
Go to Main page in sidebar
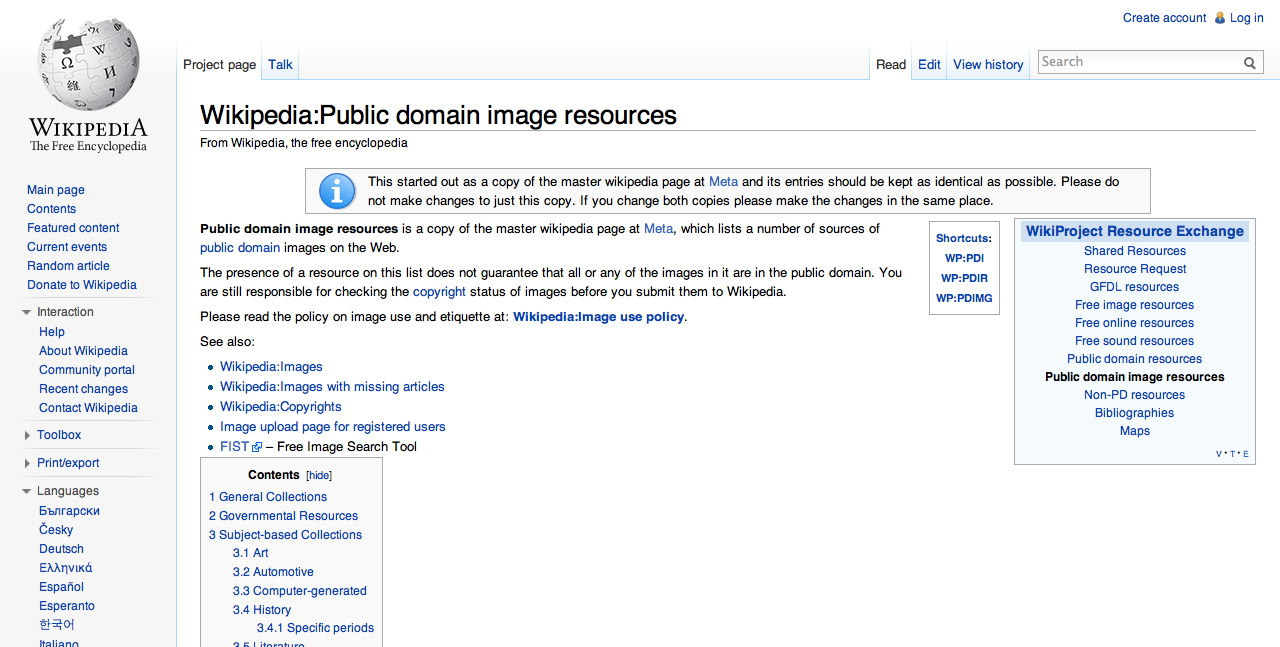pos(56,190)
